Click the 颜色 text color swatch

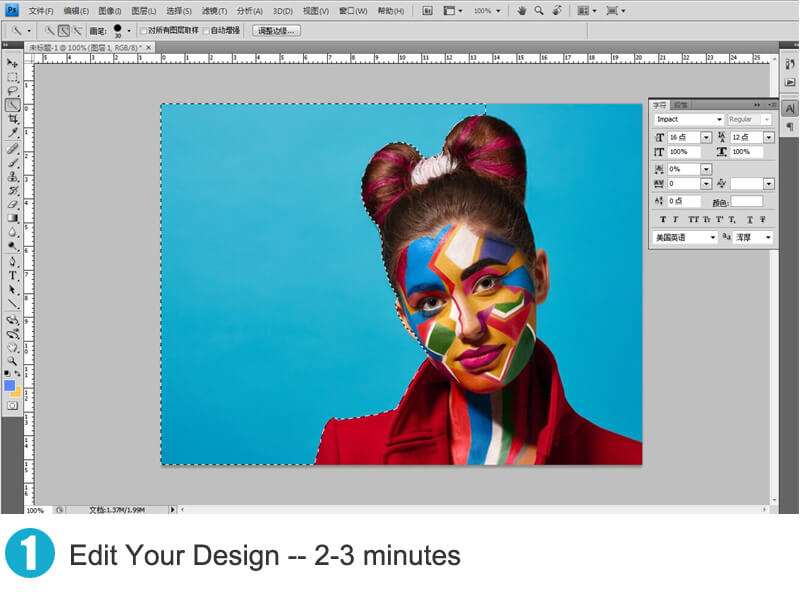746,201
